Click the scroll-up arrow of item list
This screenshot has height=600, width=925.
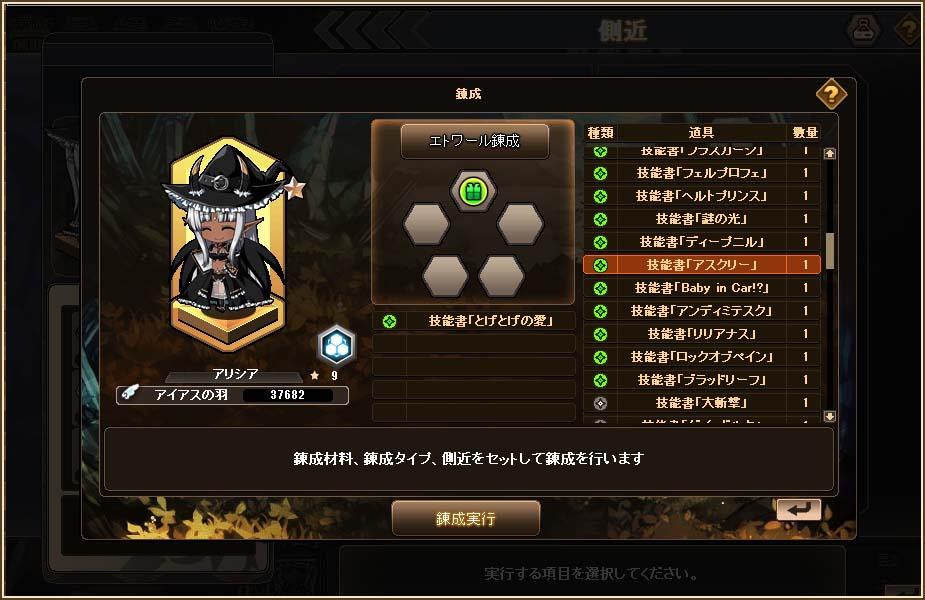point(829,153)
